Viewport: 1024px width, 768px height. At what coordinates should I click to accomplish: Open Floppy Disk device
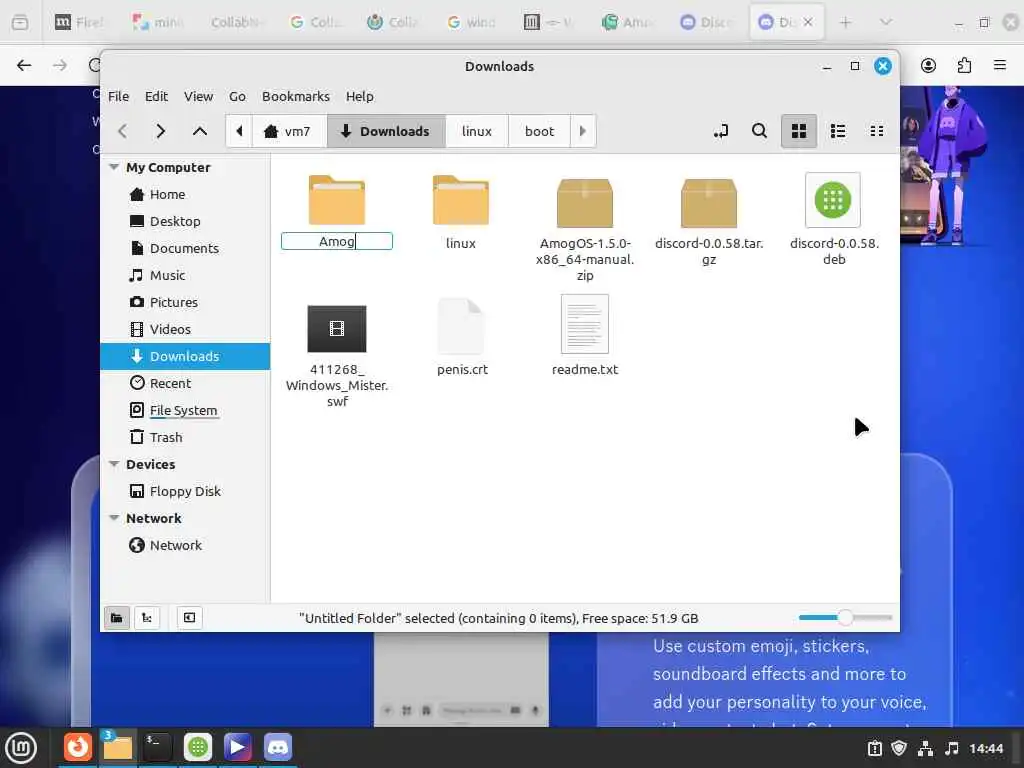[185, 491]
